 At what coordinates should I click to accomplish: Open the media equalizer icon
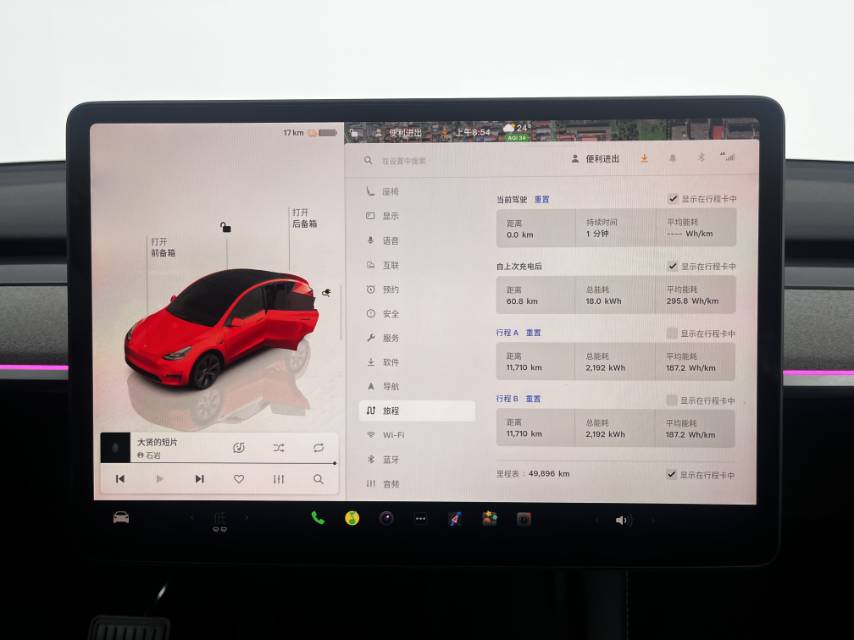(278, 479)
